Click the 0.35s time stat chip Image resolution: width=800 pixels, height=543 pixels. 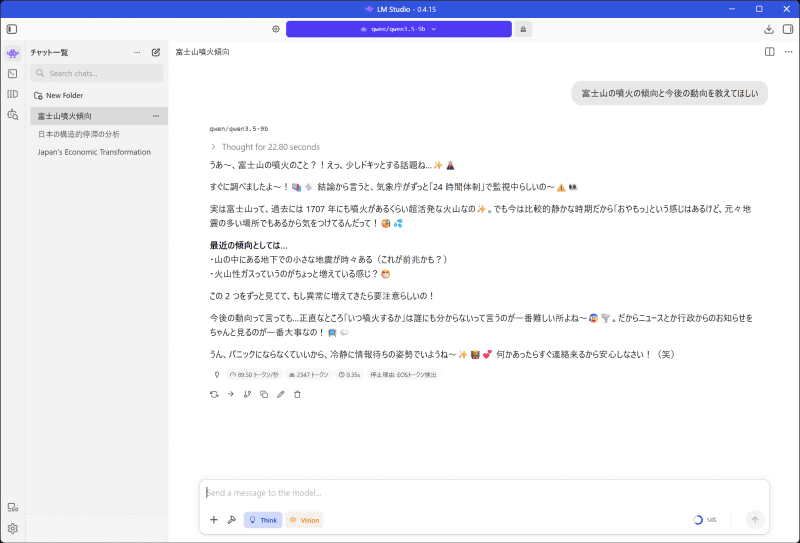tap(349, 375)
